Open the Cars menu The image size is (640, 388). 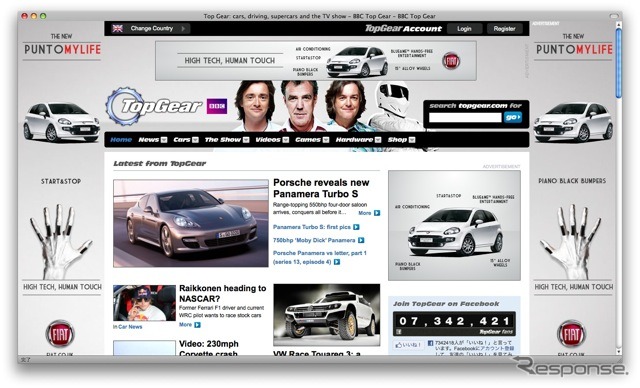click(x=182, y=140)
